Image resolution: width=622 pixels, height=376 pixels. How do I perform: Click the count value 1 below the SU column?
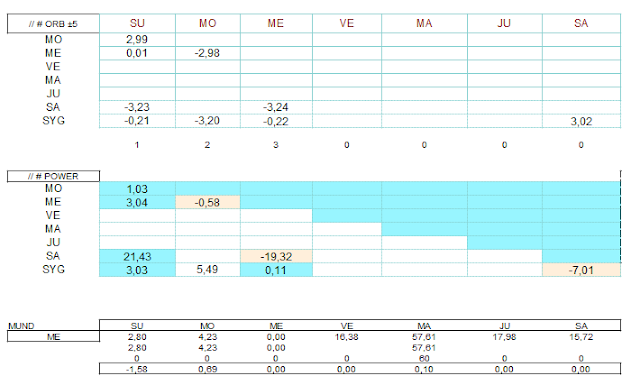(137, 145)
